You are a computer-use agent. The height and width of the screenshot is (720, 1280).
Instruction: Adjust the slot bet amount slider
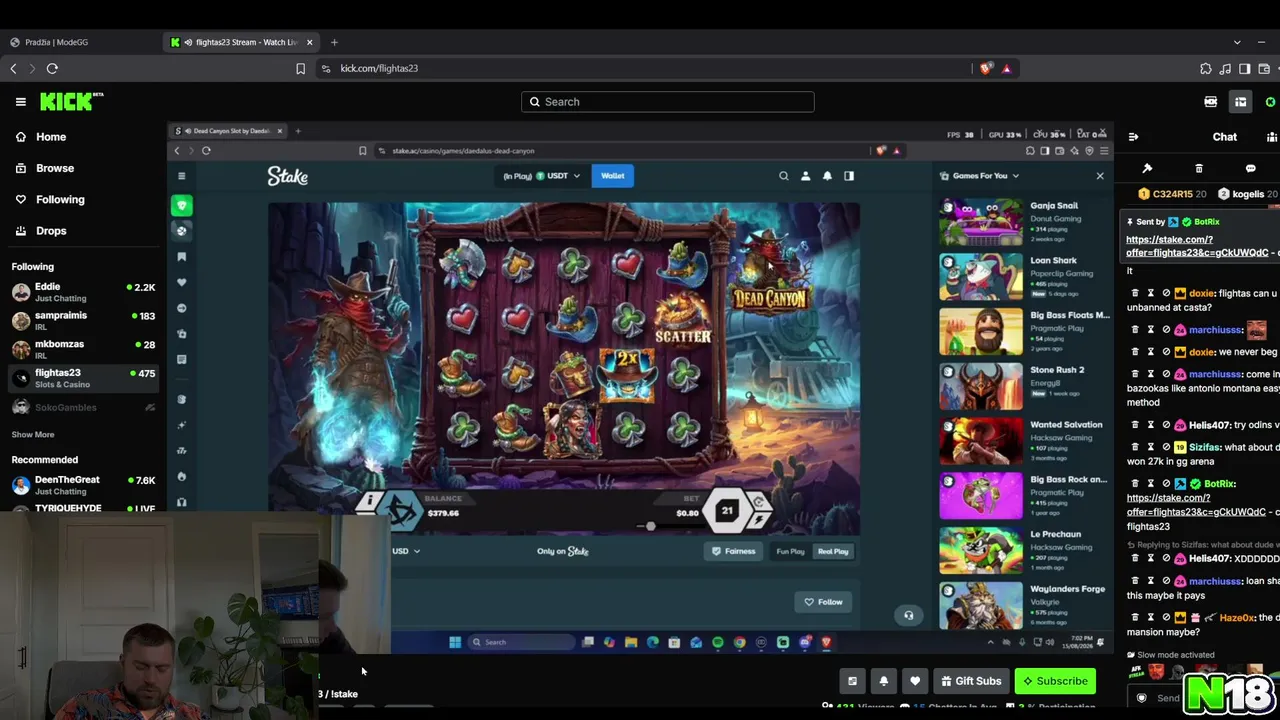tap(650, 526)
